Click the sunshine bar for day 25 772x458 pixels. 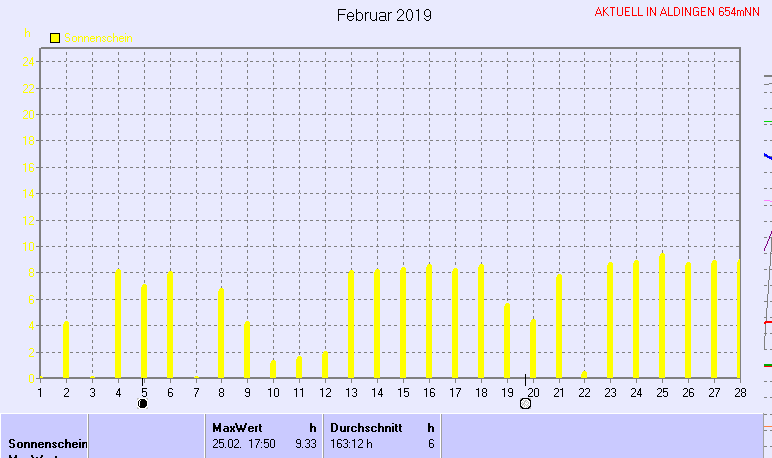coord(662,315)
